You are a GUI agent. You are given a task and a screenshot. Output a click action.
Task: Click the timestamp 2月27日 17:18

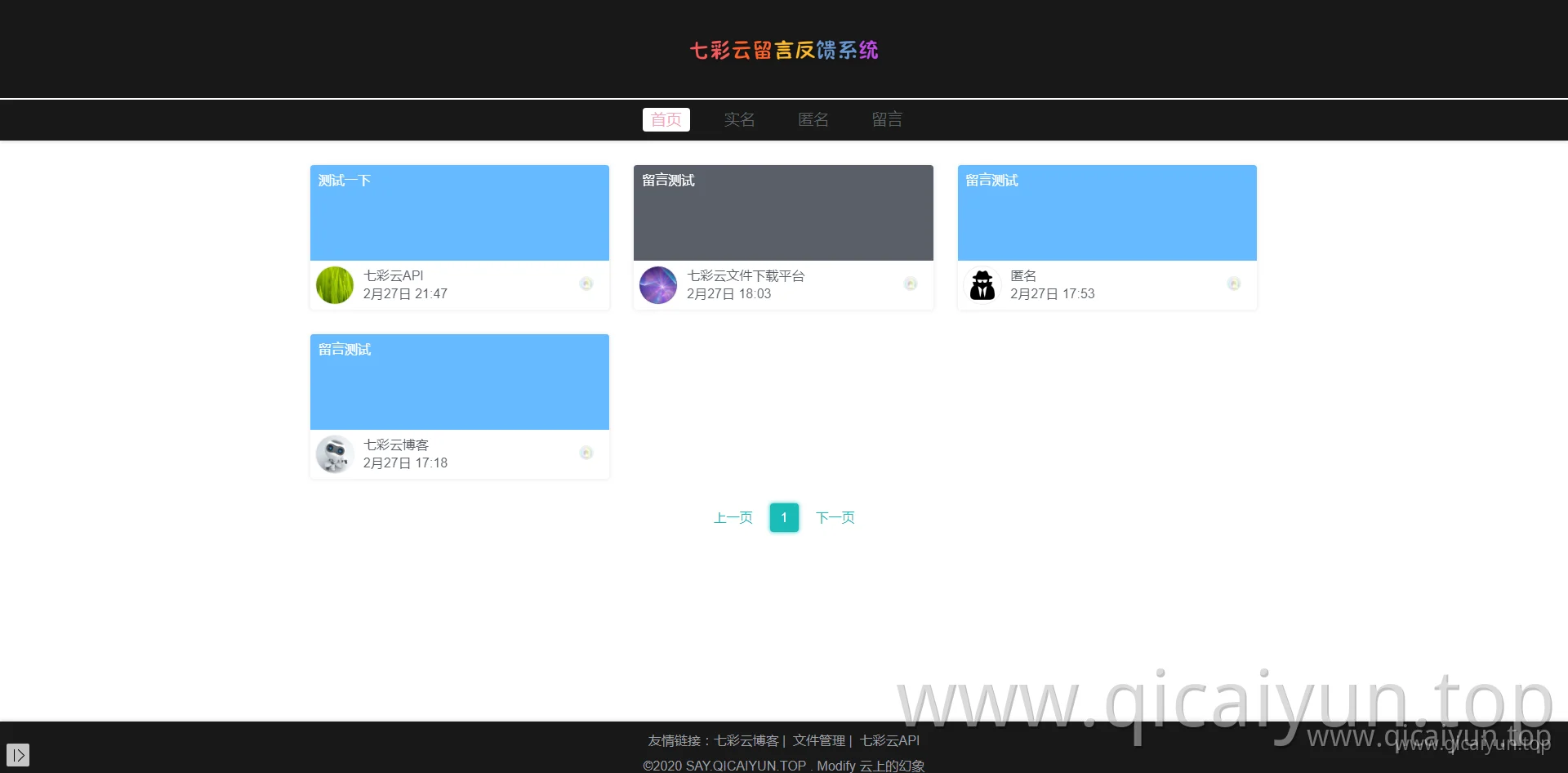405,463
